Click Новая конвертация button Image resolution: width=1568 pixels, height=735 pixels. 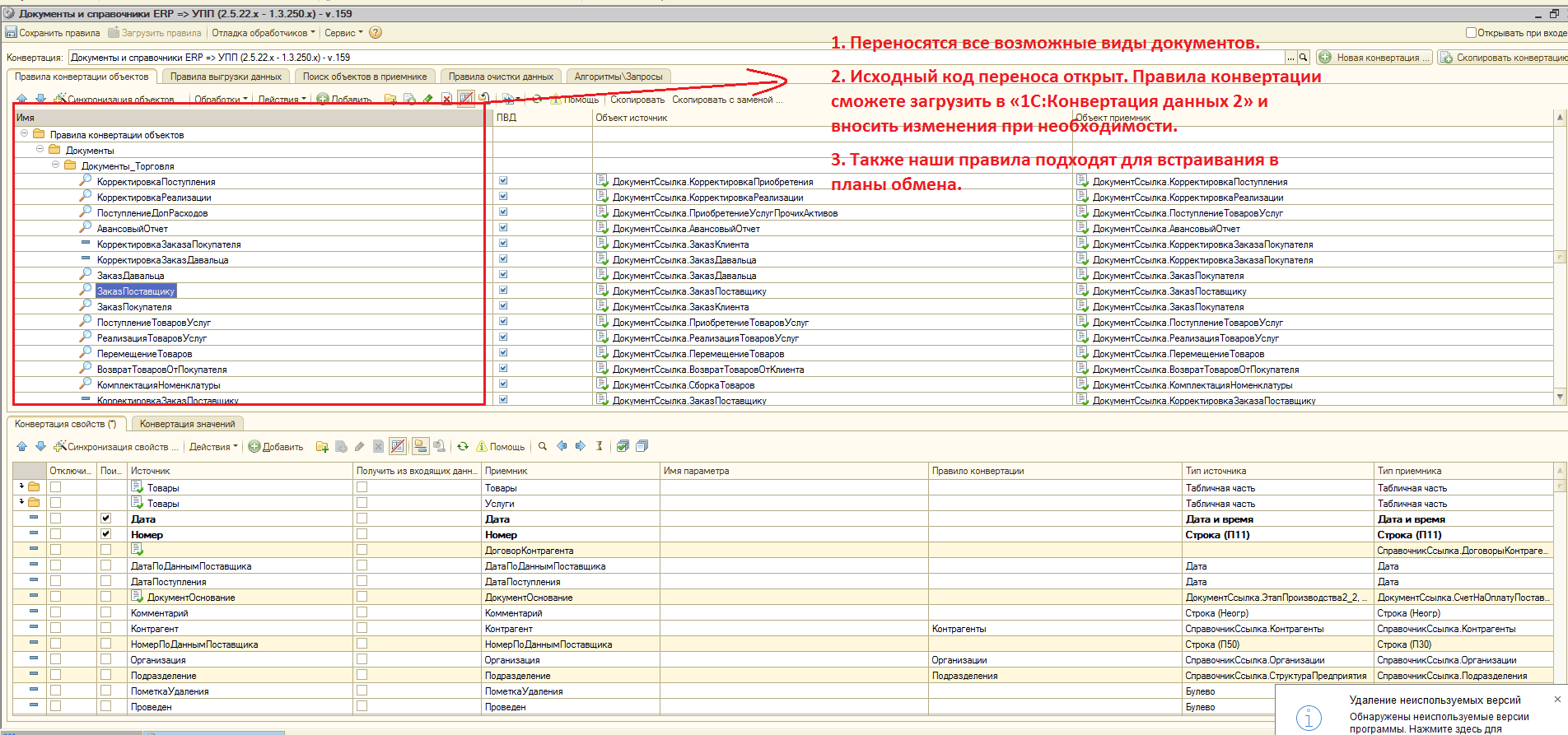(x=1374, y=58)
